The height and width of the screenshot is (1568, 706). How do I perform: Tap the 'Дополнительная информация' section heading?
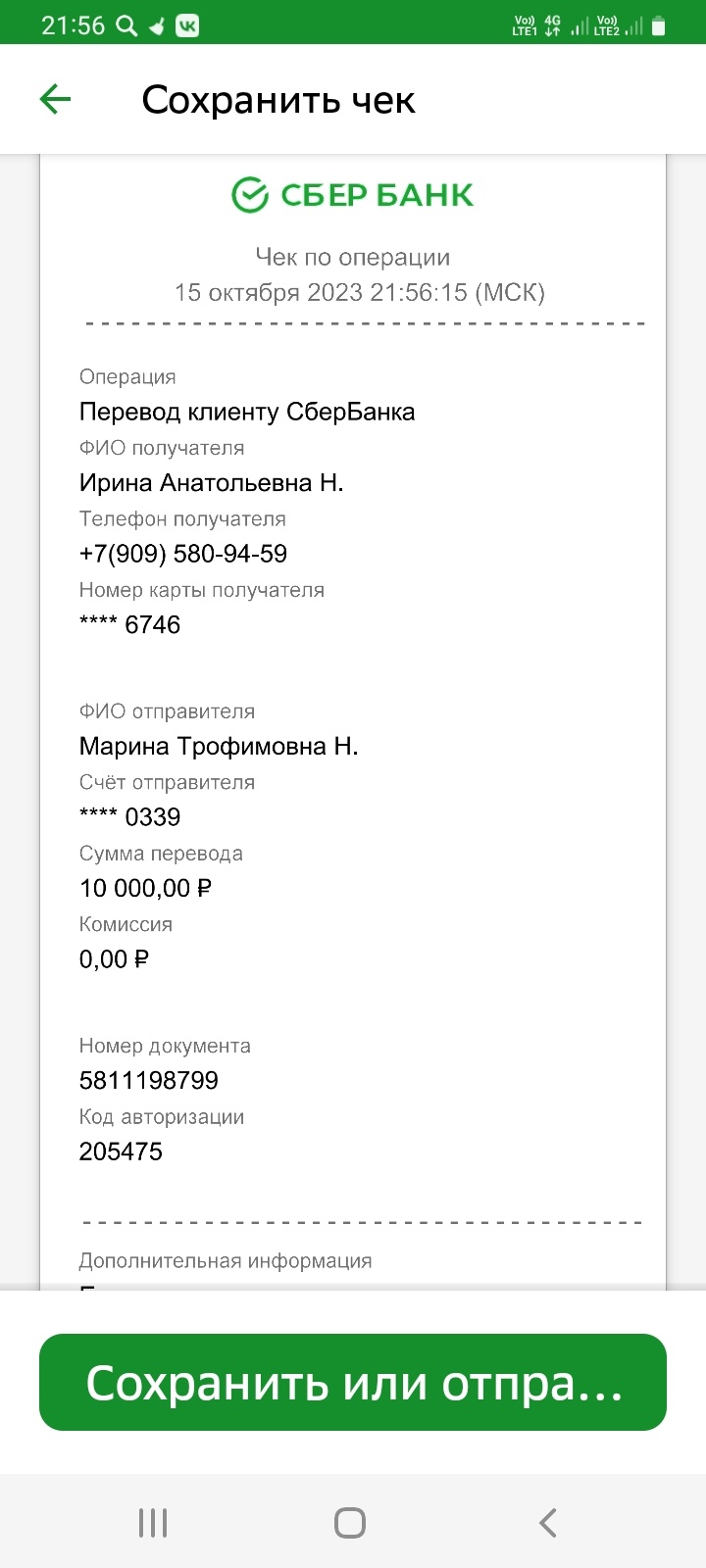click(x=226, y=1261)
